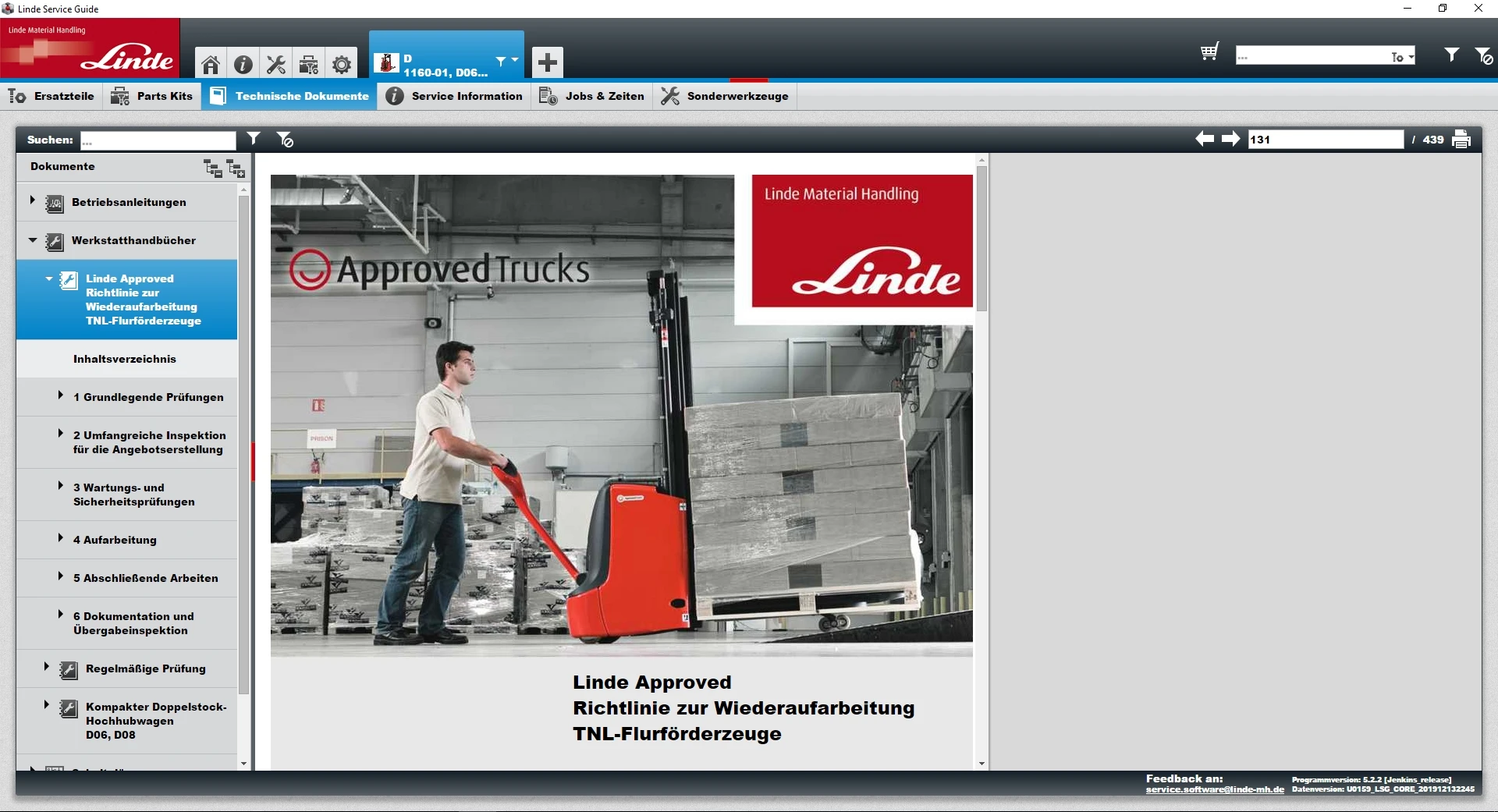Click the red truck icon on vehicle tab

tap(386, 63)
